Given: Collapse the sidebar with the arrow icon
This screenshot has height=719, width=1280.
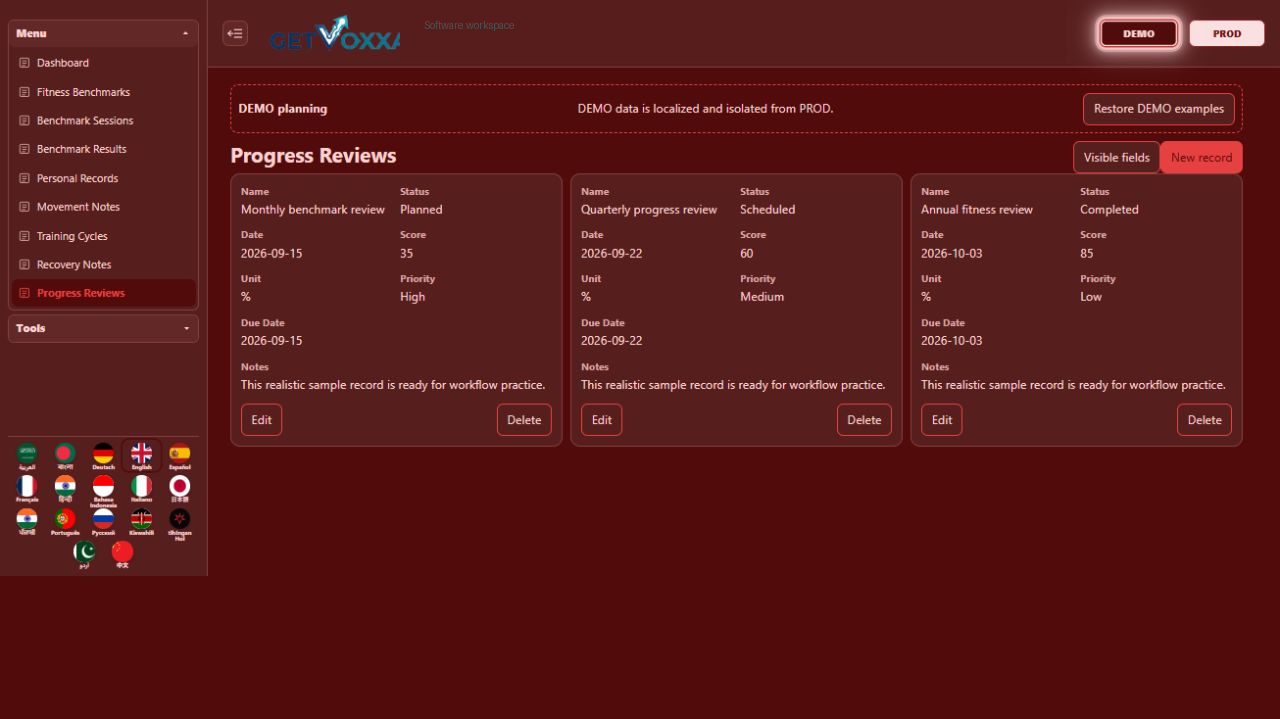Looking at the screenshot, I should [235, 33].
